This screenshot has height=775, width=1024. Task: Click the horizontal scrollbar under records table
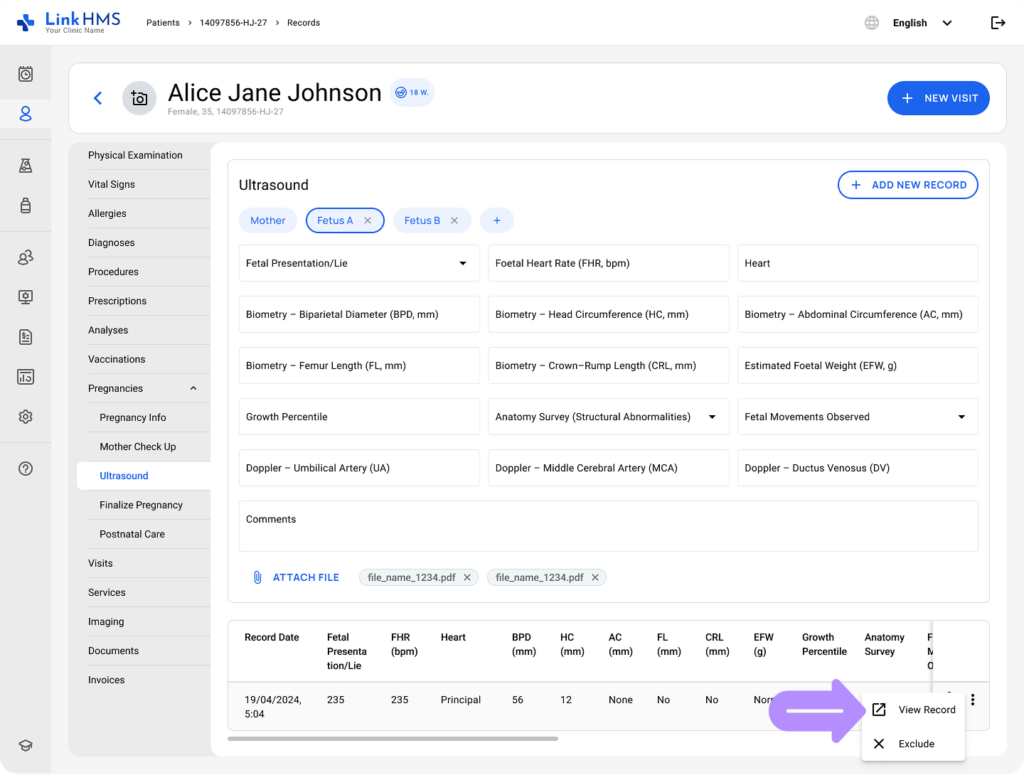(x=392, y=739)
